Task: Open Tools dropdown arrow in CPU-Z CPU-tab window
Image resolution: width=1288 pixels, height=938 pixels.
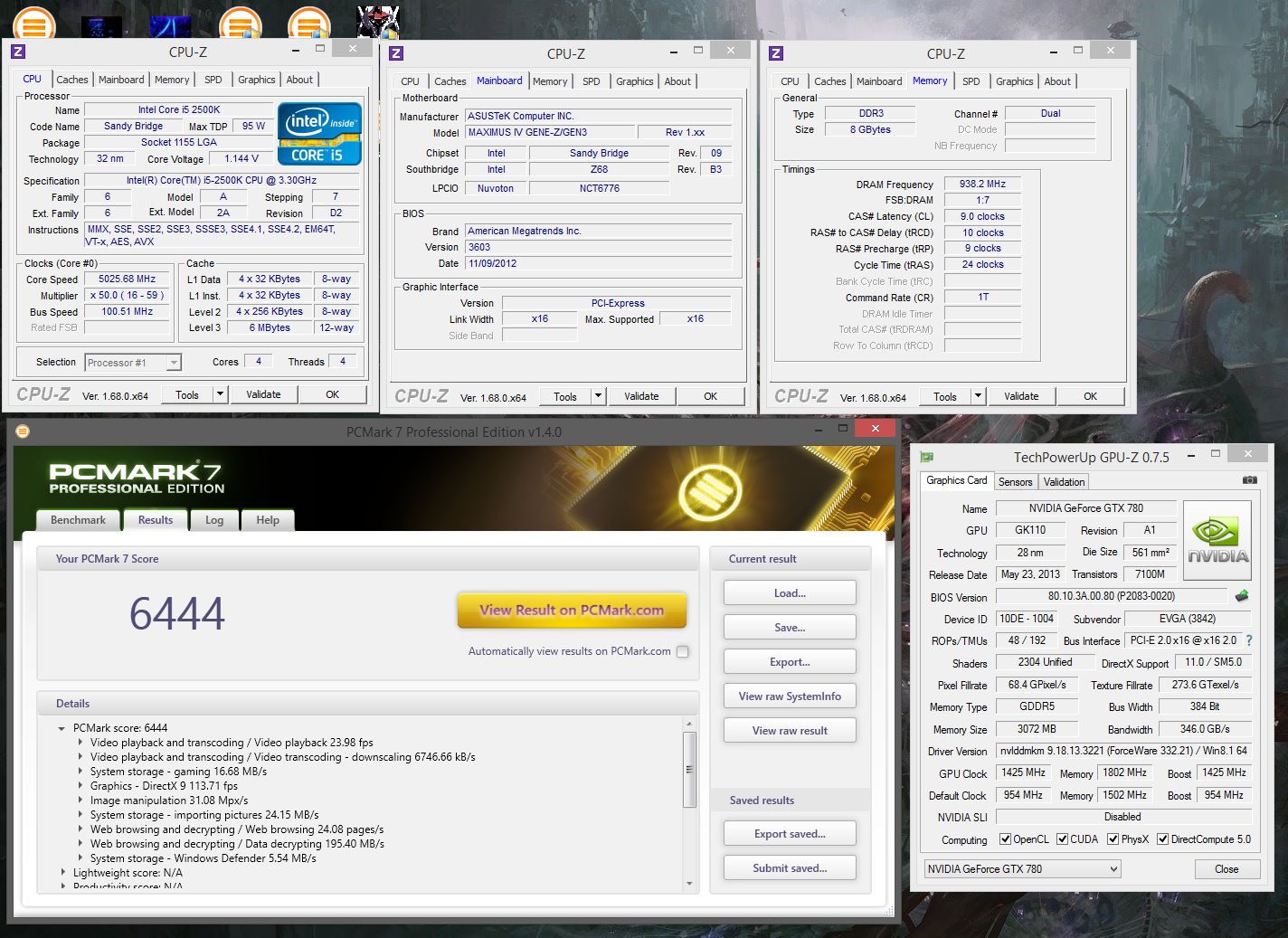Action: [x=220, y=394]
